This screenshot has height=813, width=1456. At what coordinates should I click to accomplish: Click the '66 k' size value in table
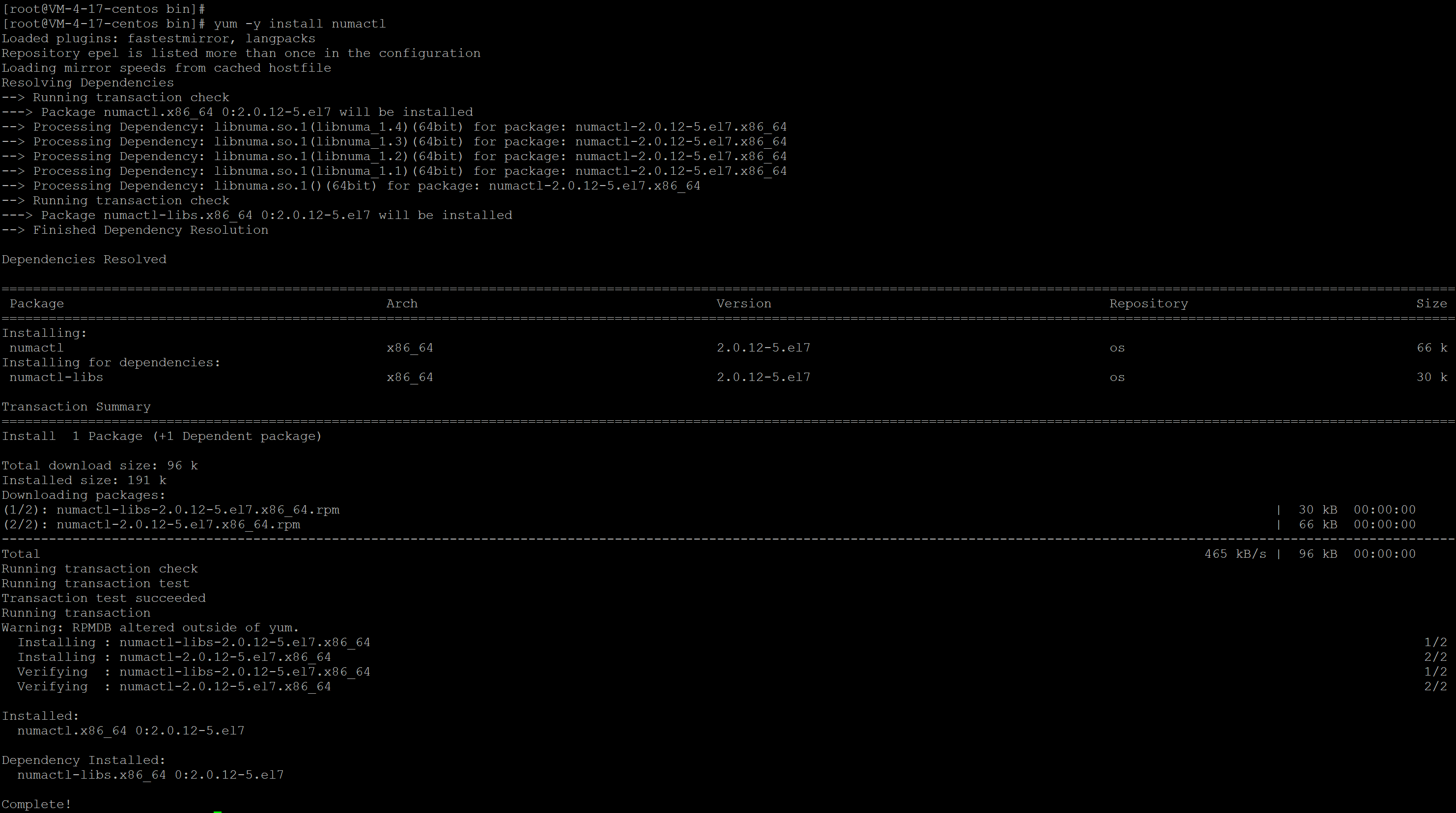click(1432, 348)
